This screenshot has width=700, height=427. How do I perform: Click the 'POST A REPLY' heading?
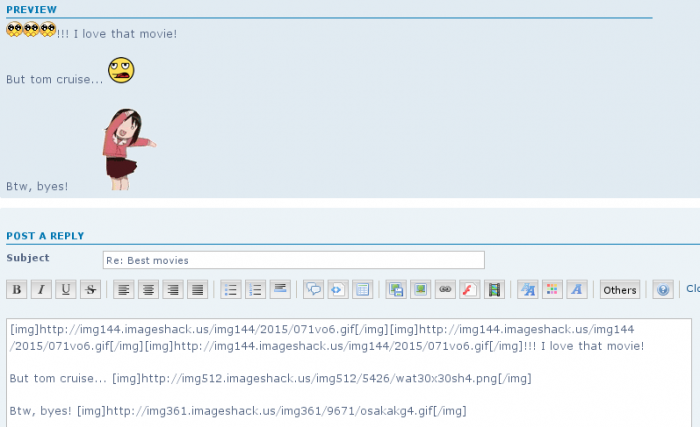coord(45,236)
